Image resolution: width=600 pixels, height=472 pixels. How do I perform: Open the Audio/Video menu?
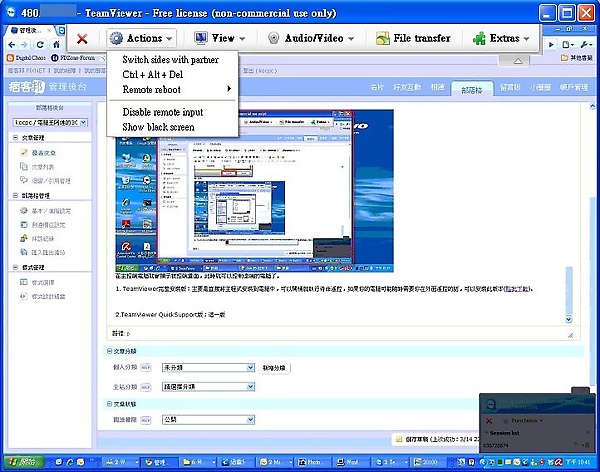pyautogui.click(x=311, y=38)
